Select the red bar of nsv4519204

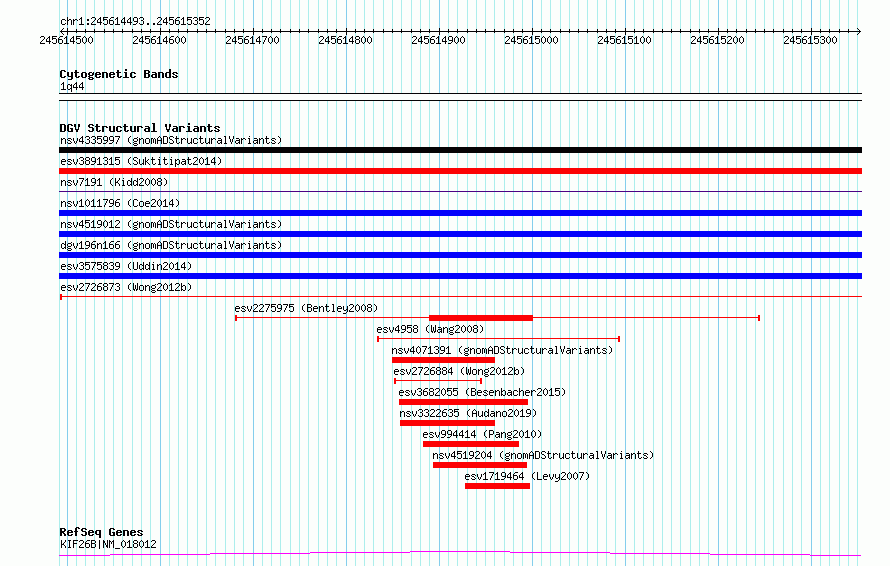tap(480, 465)
